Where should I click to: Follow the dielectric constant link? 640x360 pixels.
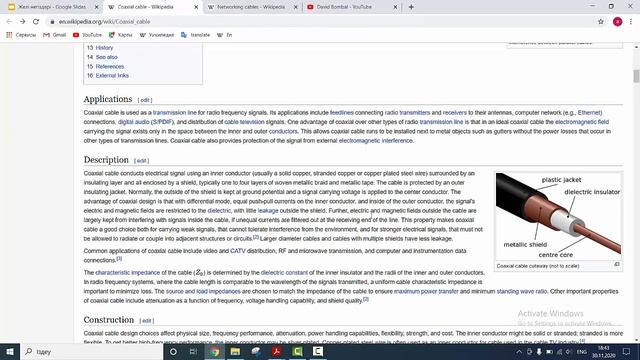[284, 273]
